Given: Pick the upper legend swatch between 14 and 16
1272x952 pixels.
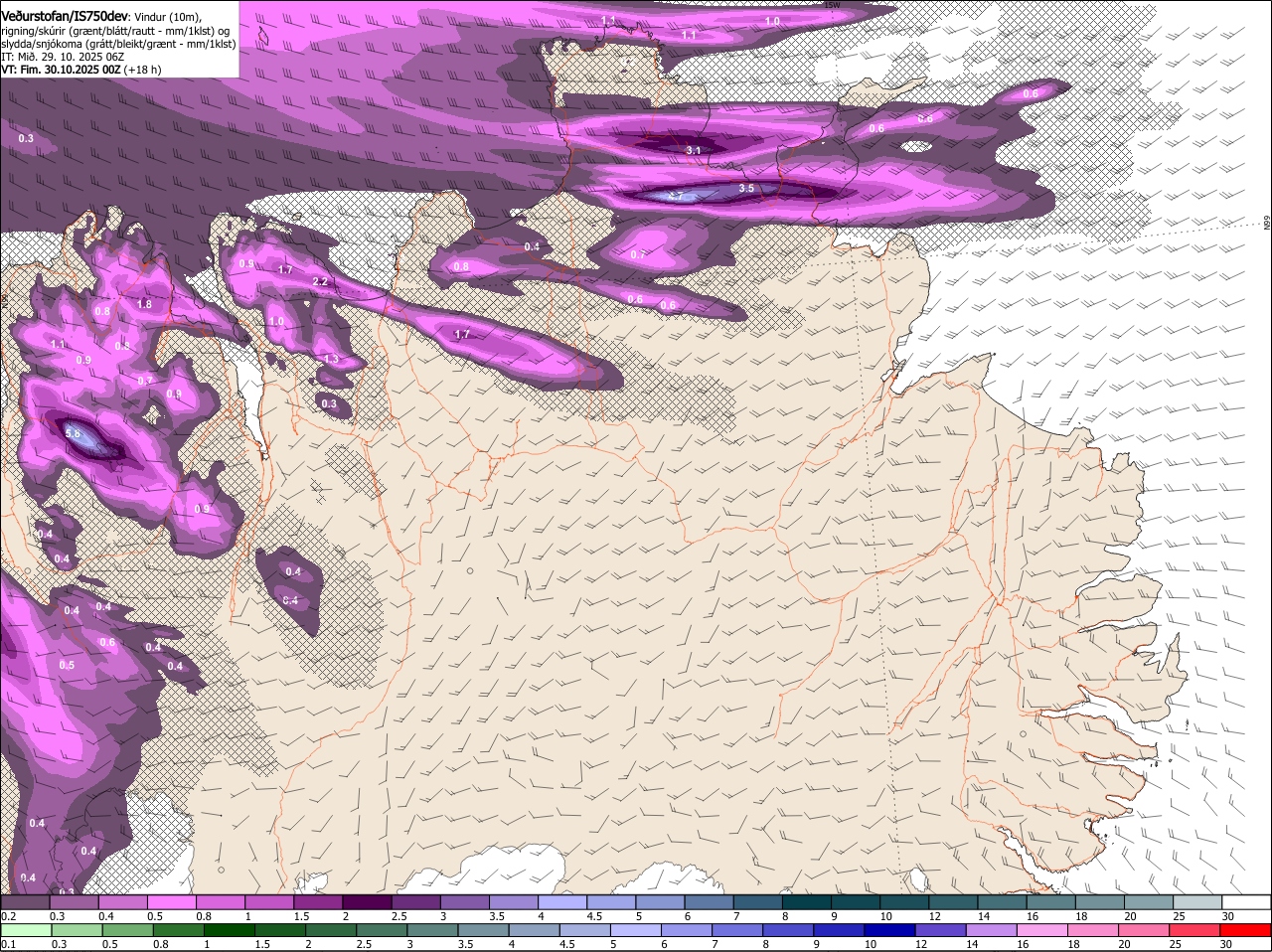Looking at the screenshot, I should pyautogui.click(x=1003, y=901).
